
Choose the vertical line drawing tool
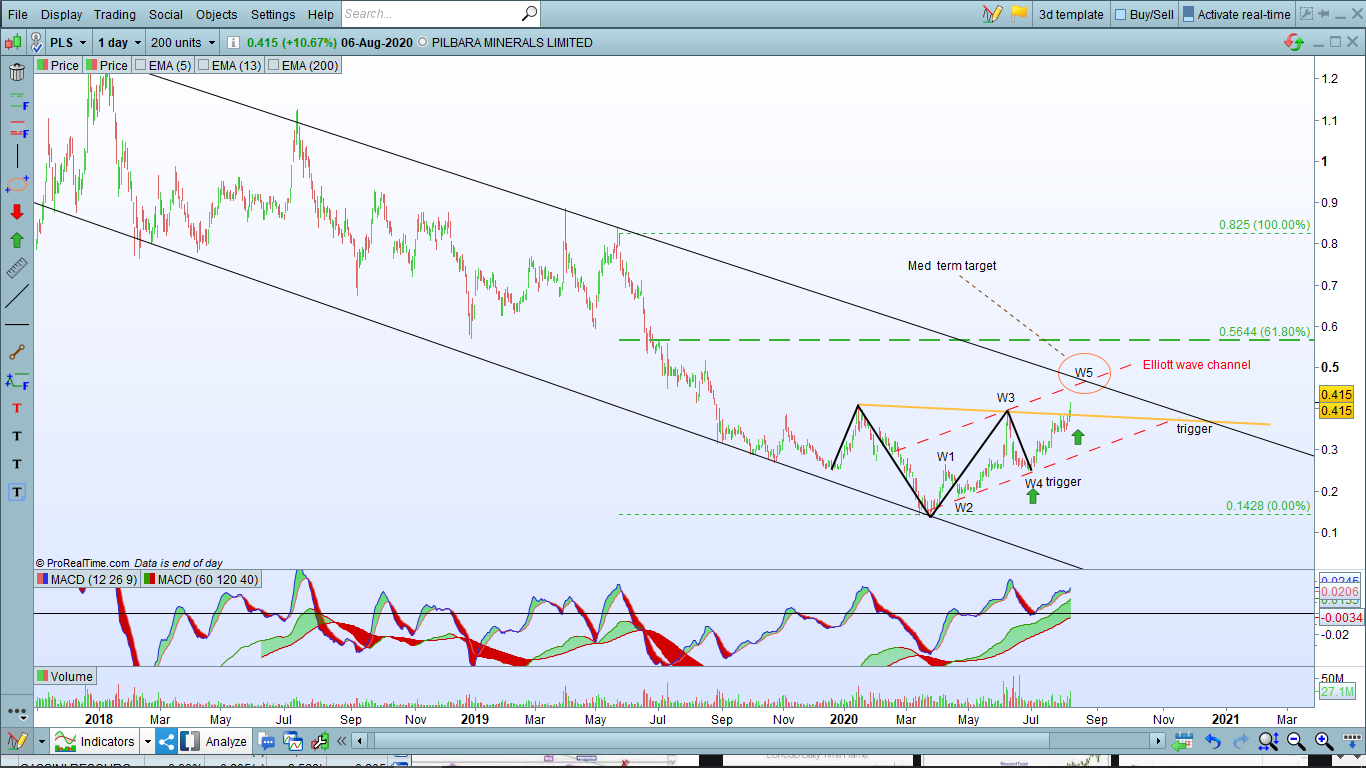17,156
